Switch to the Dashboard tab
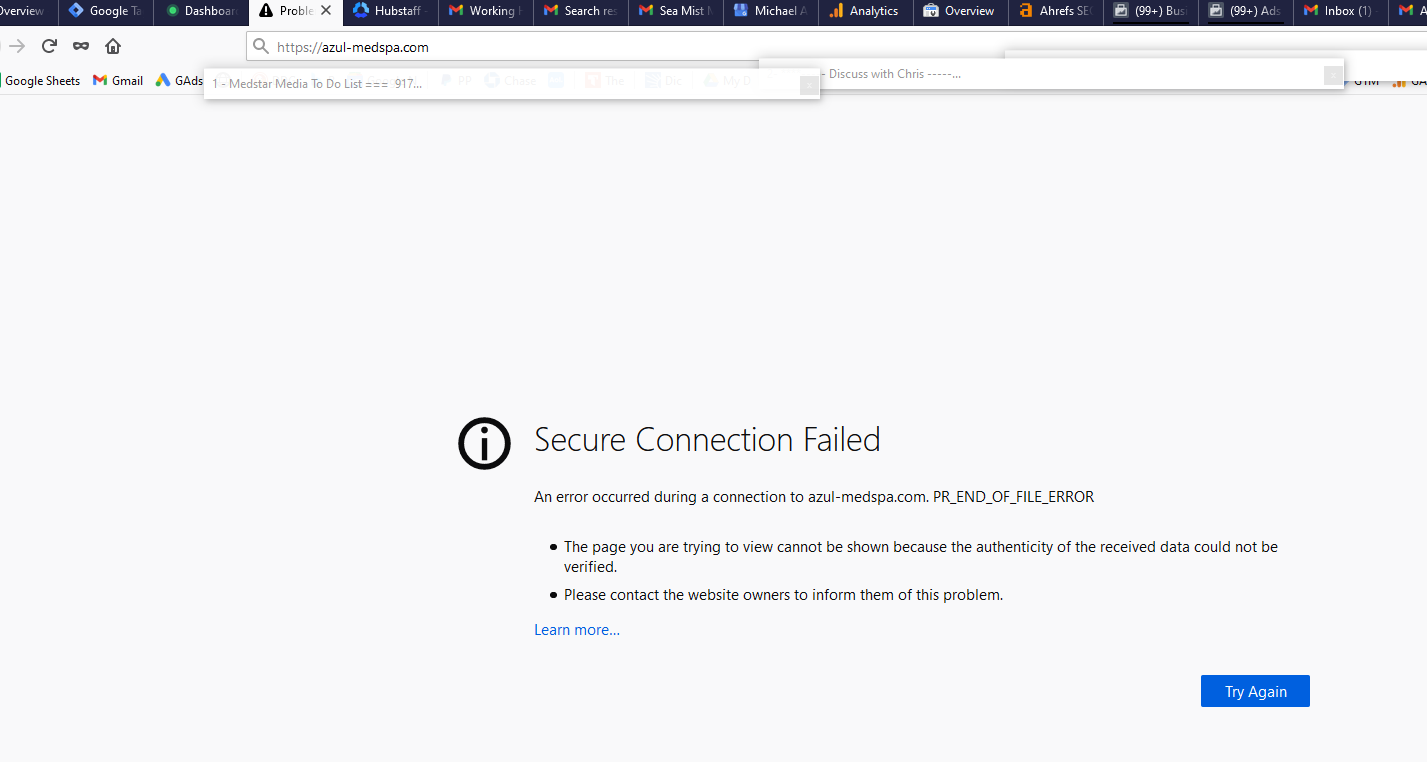 (x=201, y=11)
